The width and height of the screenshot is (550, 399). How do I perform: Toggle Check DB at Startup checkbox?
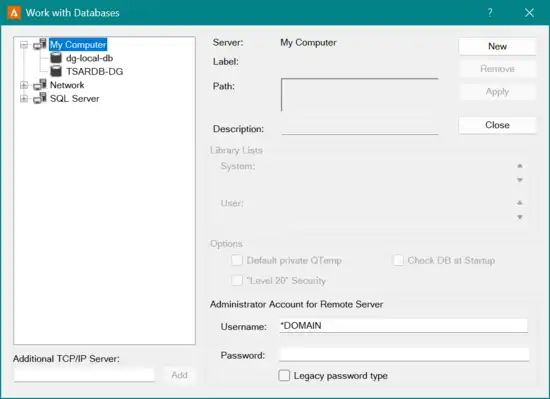[398, 261]
